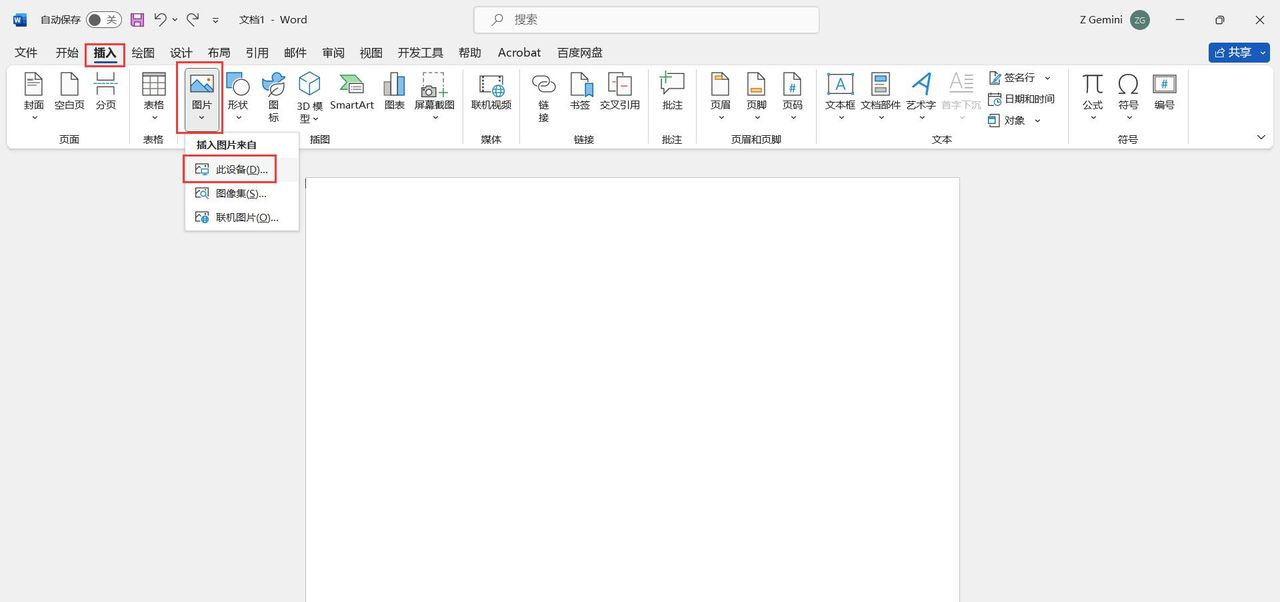Viewport: 1280px width, 602px height.
Task: Expand the 屏幕截图 dropdown arrow
Action: [434, 117]
